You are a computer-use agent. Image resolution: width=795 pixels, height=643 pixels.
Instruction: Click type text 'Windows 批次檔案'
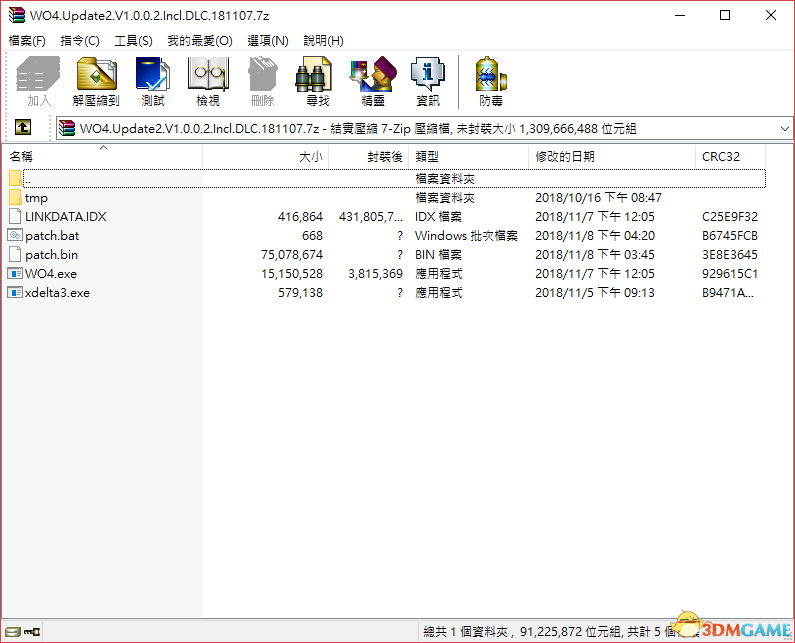[466, 236]
